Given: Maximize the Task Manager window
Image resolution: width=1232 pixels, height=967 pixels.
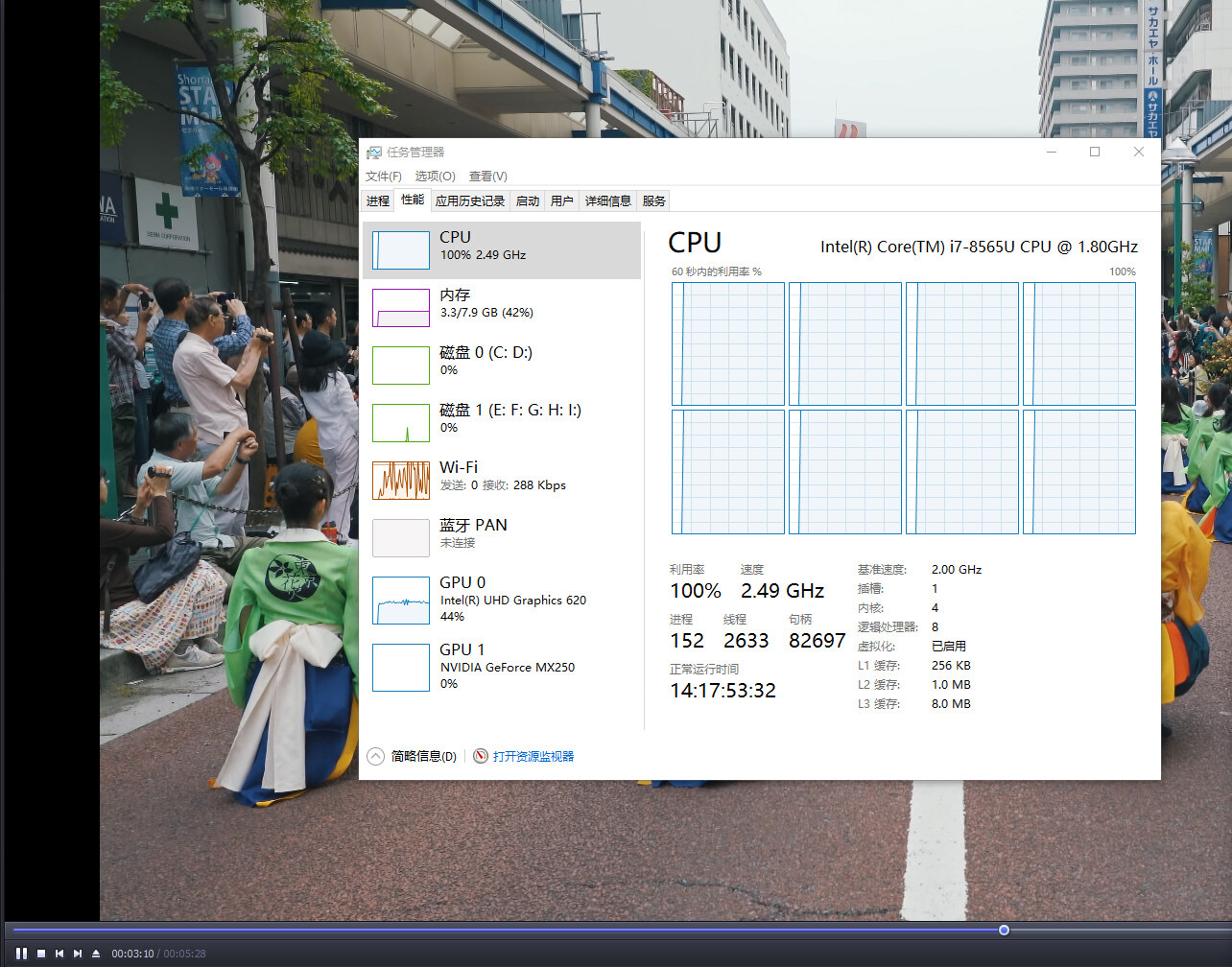Looking at the screenshot, I should (x=1095, y=152).
